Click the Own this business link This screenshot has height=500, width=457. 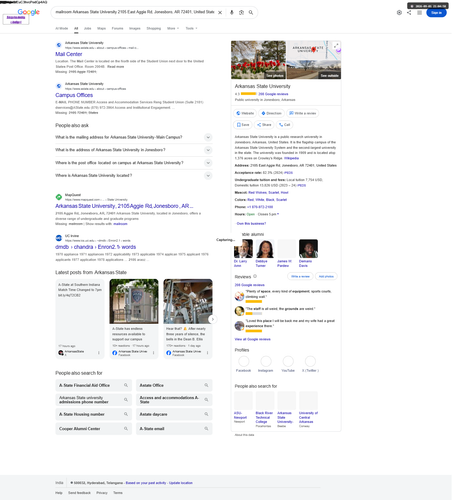click(251, 224)
